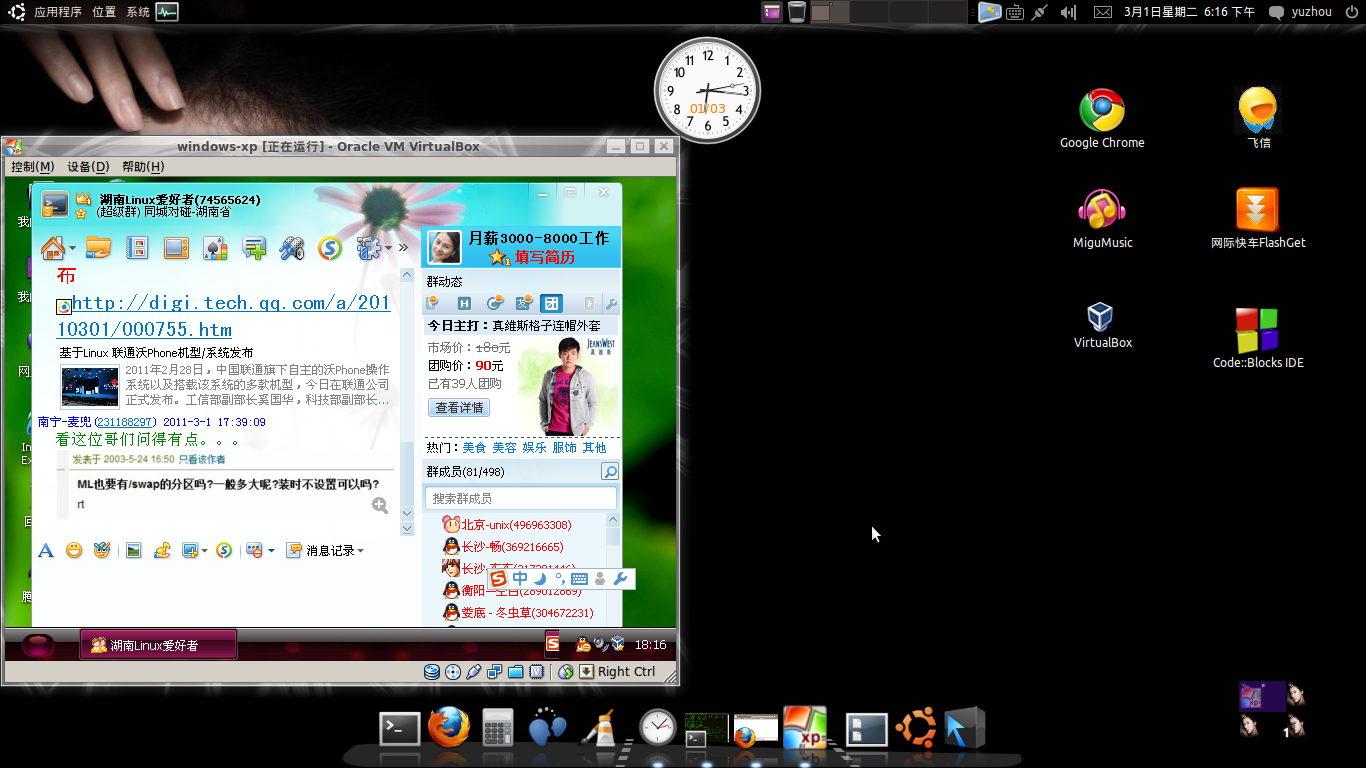Open the volume icon in top panel
Image resolution: width=1366 pixels, height=768 pixels.
click(1068, 12)
